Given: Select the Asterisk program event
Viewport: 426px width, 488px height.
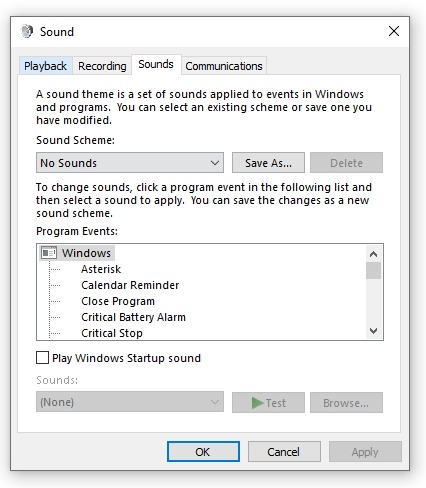Looking at the screenshot, I should tap(101, 269).
